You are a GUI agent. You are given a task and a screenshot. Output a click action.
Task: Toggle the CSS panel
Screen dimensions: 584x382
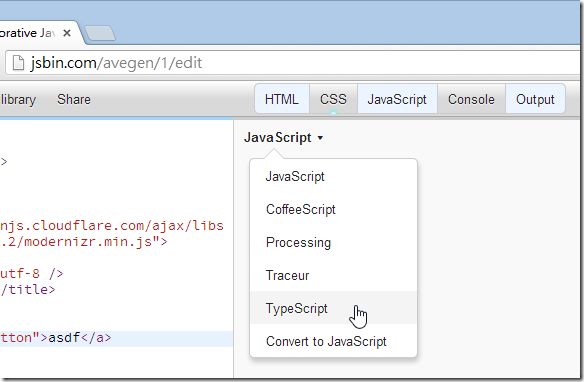[x=333, y=99]
